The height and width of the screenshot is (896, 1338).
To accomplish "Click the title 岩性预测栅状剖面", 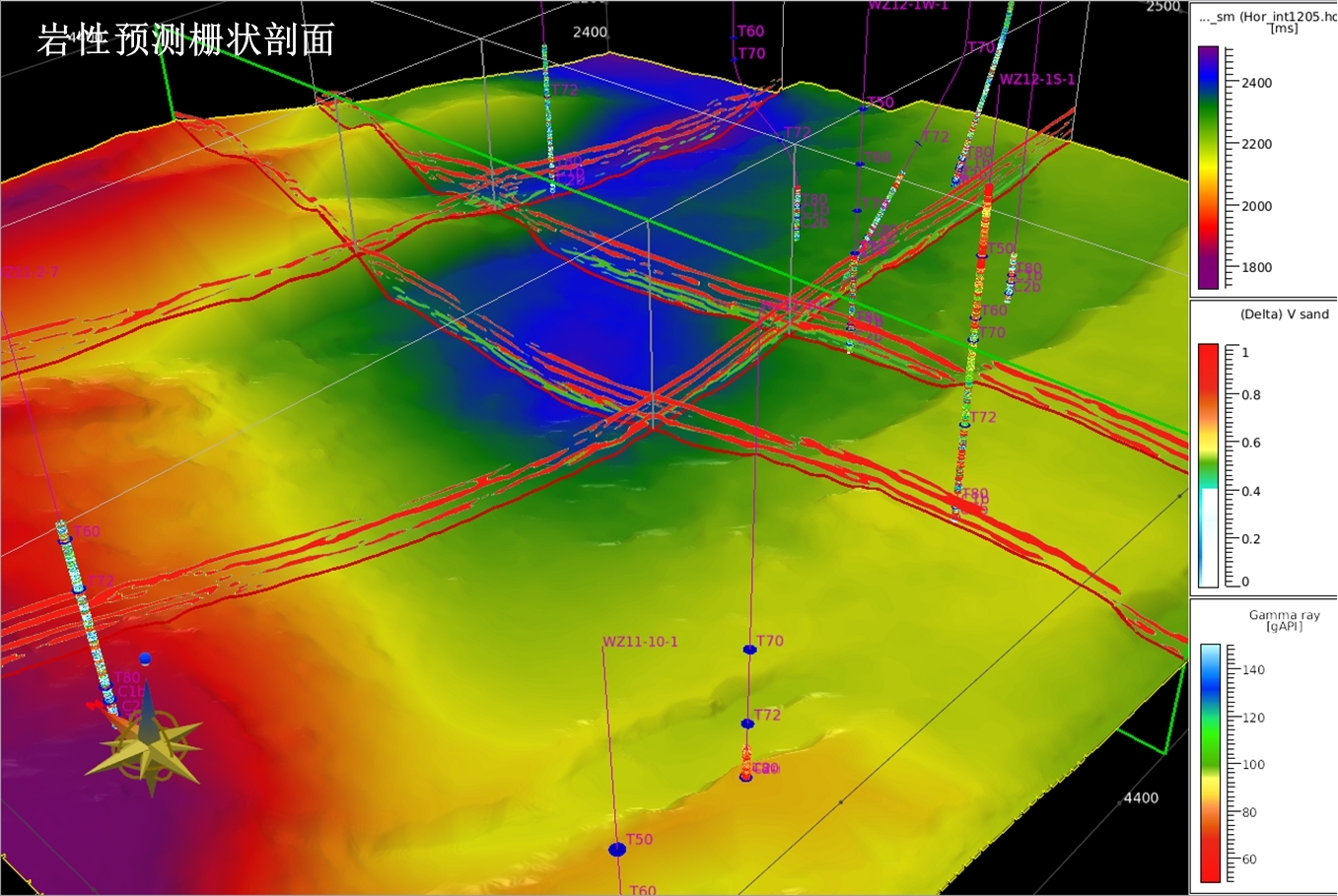I will pyautogui.click(x=186, y=39).
